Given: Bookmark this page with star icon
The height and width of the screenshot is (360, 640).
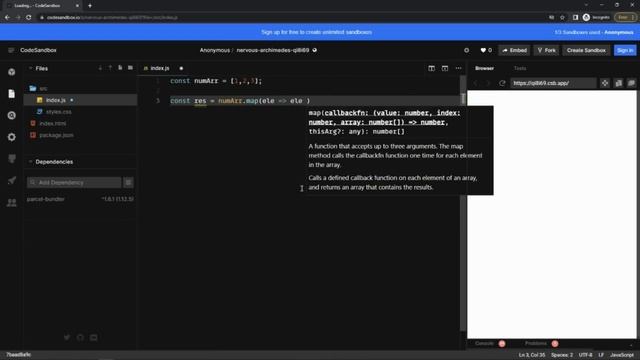Looking at the screenshot, I should pos(562,18).
